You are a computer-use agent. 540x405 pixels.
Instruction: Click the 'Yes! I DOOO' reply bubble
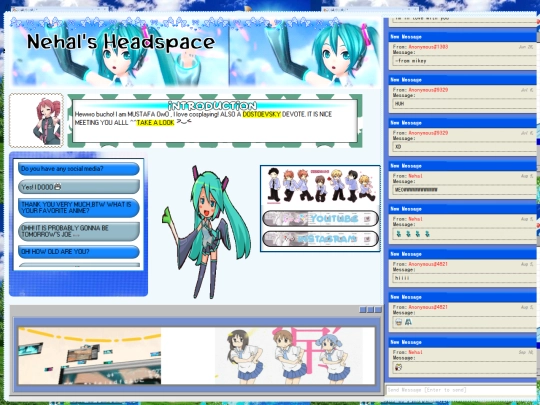tap(79, 187)
